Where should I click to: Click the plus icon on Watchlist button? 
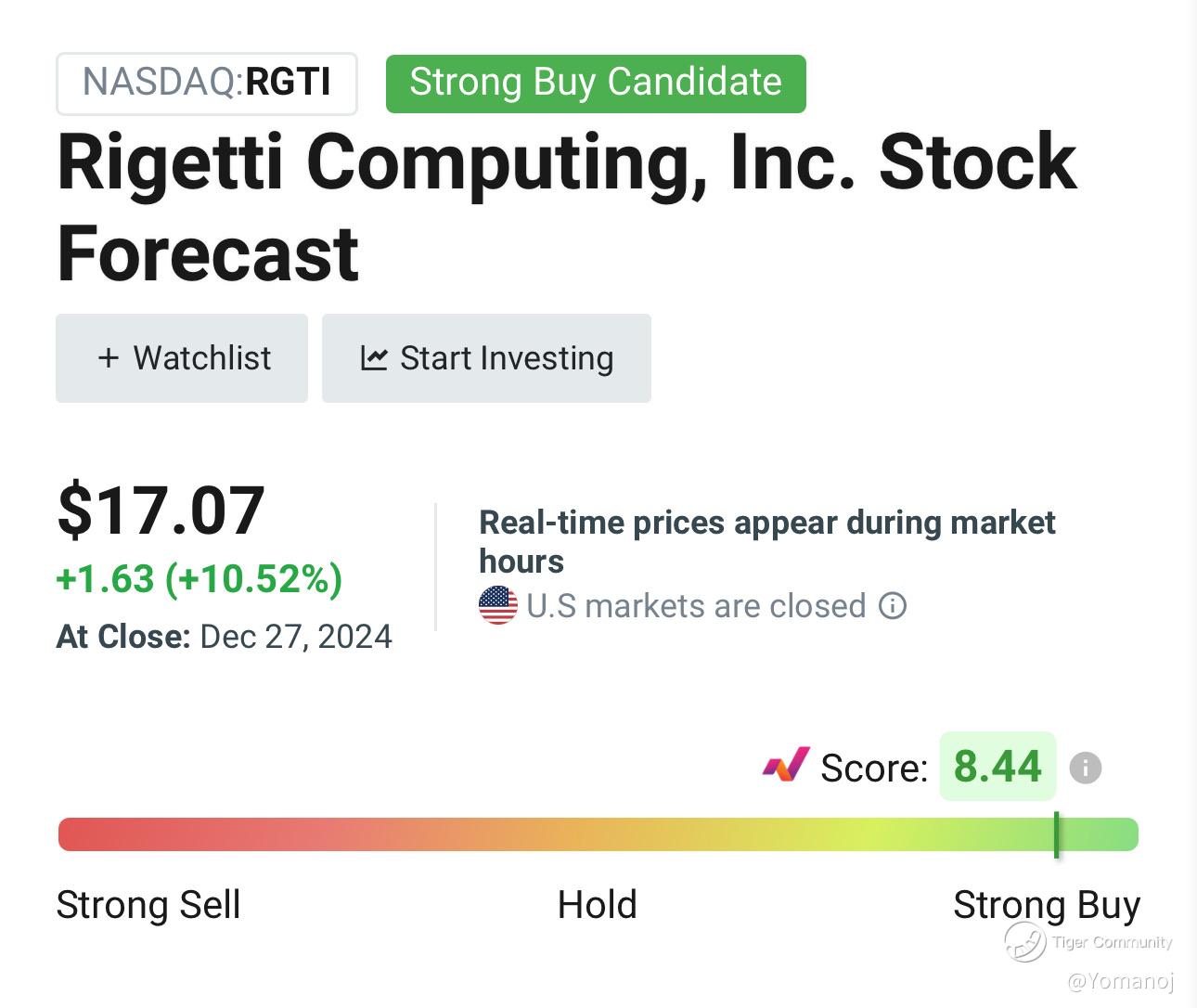coord(109,358)
